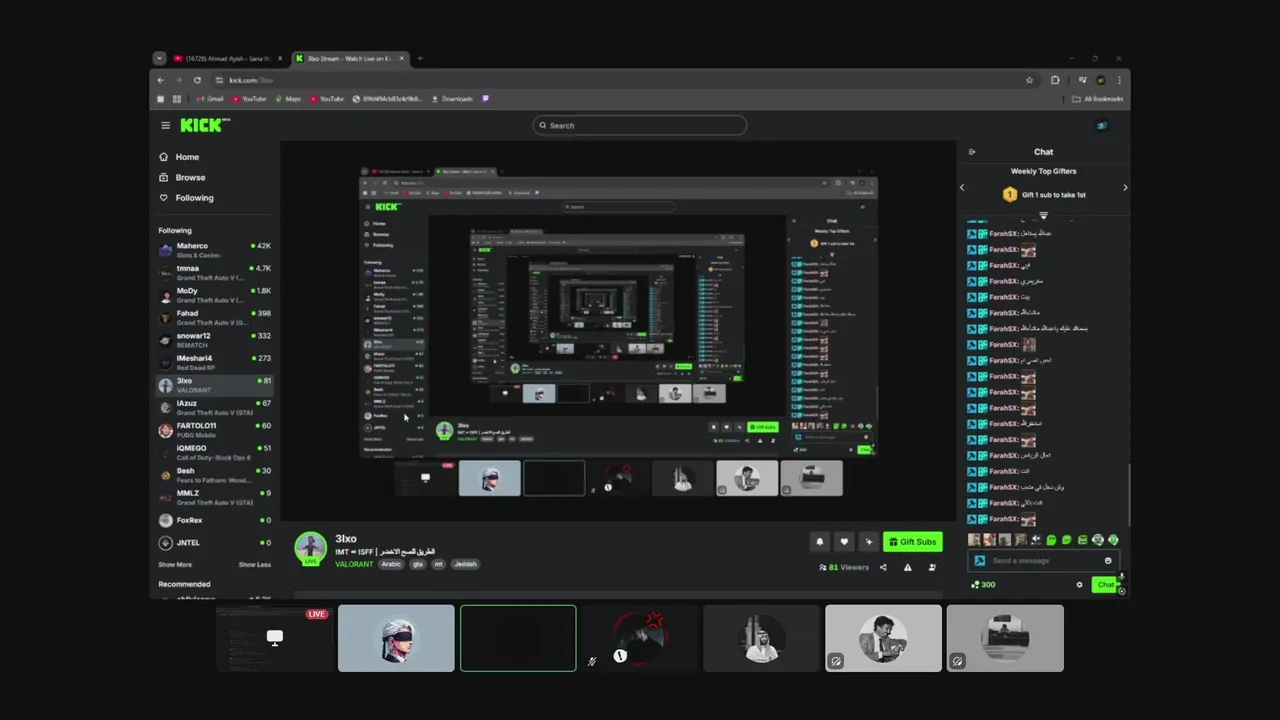Image resolution: width=1280 pixels, height=720 pixels.
Task: Collapse the list with Show Less
Action: 254,565
